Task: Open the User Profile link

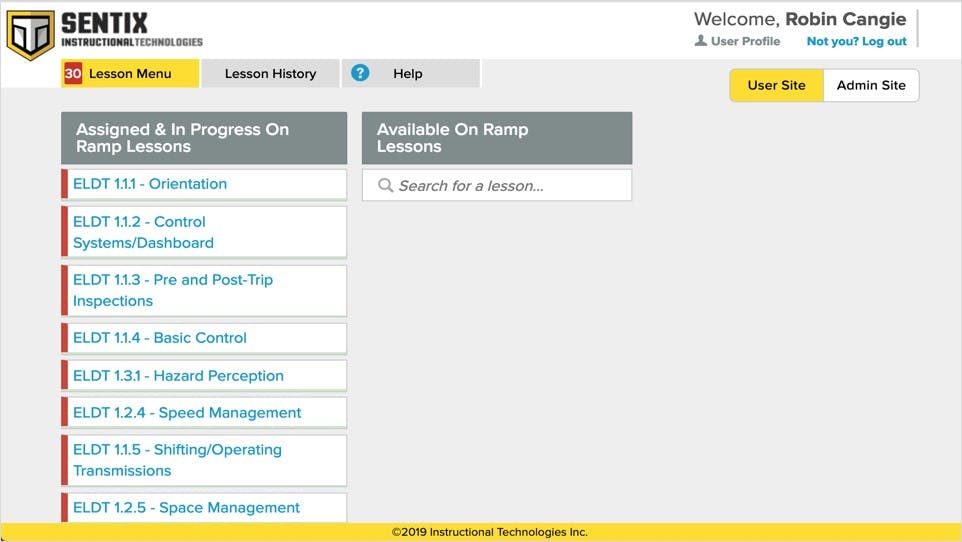Action: [745, 41]
